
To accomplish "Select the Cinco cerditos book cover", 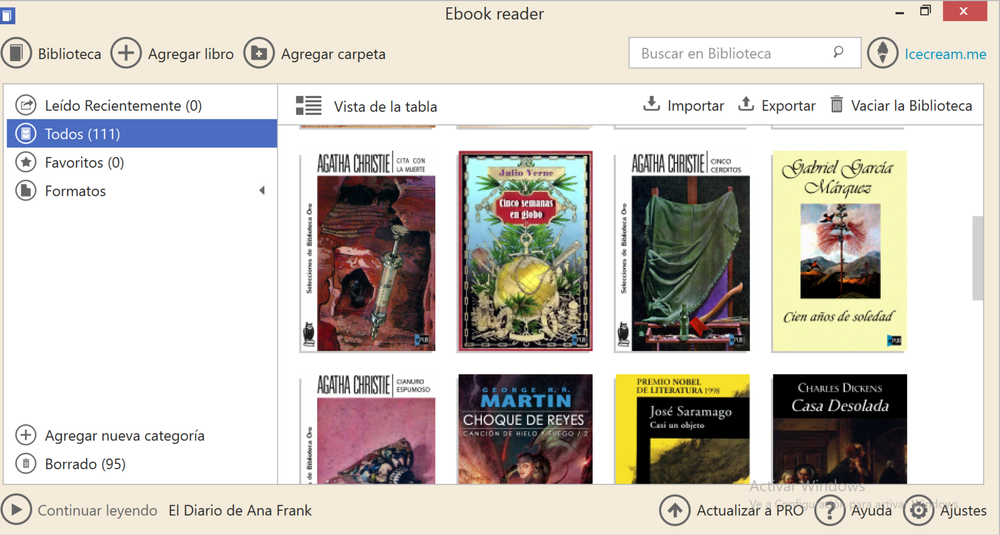I will (x=682, y=251).
